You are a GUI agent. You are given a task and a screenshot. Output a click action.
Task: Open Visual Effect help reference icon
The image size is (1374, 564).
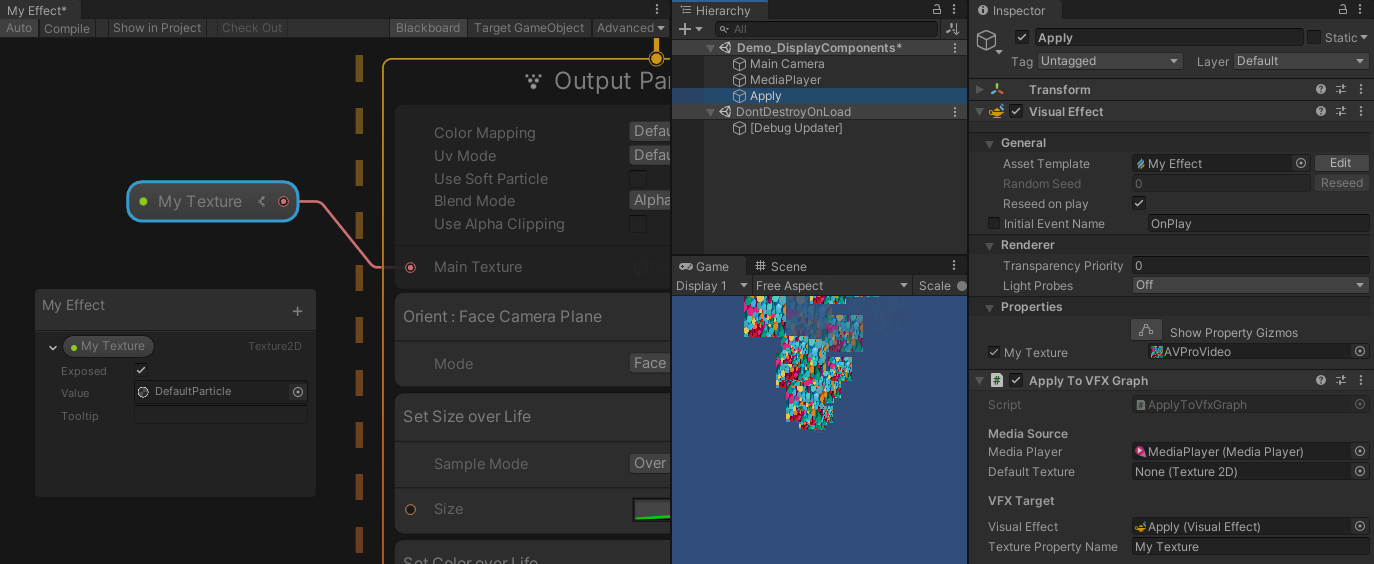coord(1321,111)
